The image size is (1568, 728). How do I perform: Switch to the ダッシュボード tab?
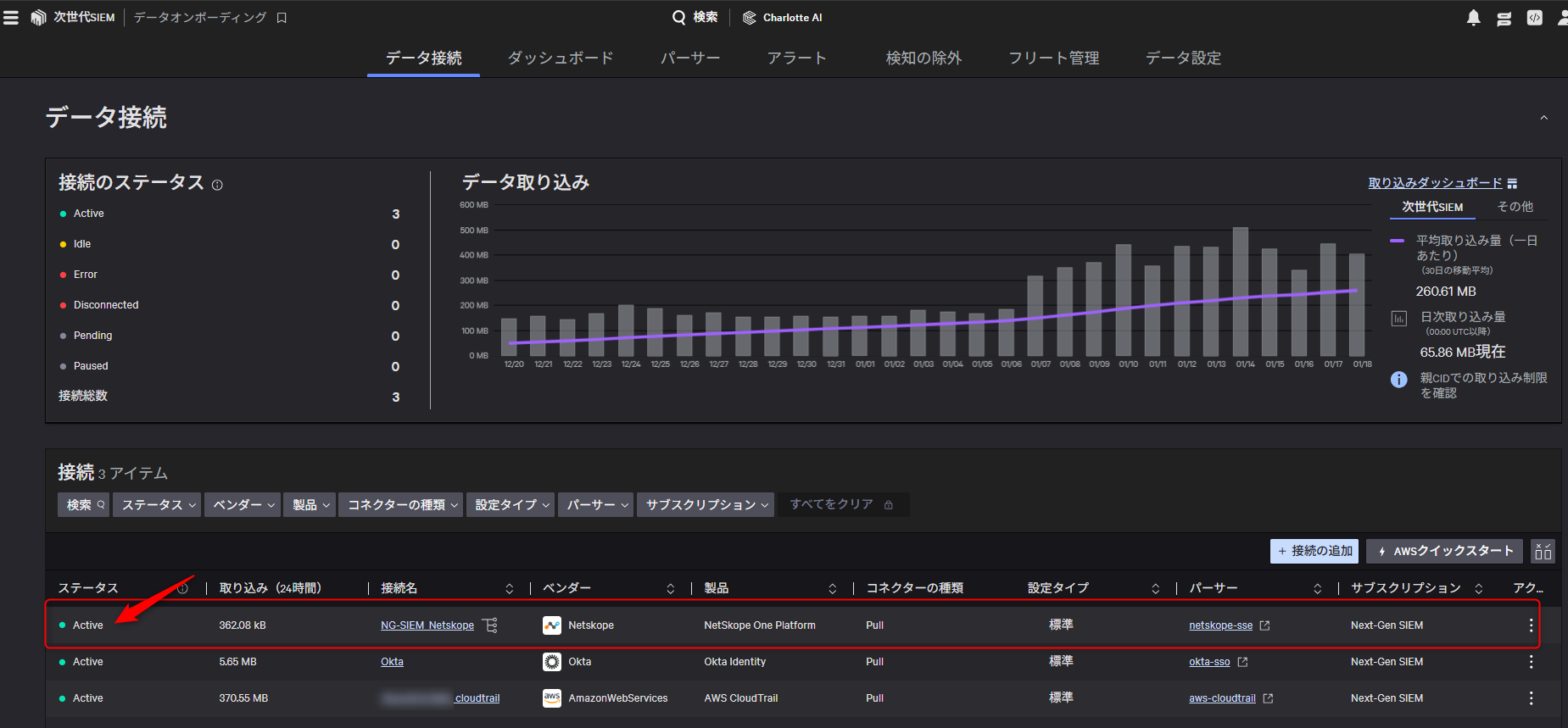point(560,58)
